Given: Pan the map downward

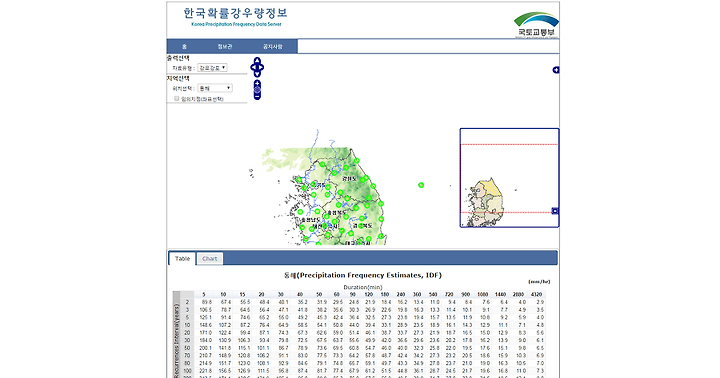Looking at the screenshot, I should [x=257, y=74].
